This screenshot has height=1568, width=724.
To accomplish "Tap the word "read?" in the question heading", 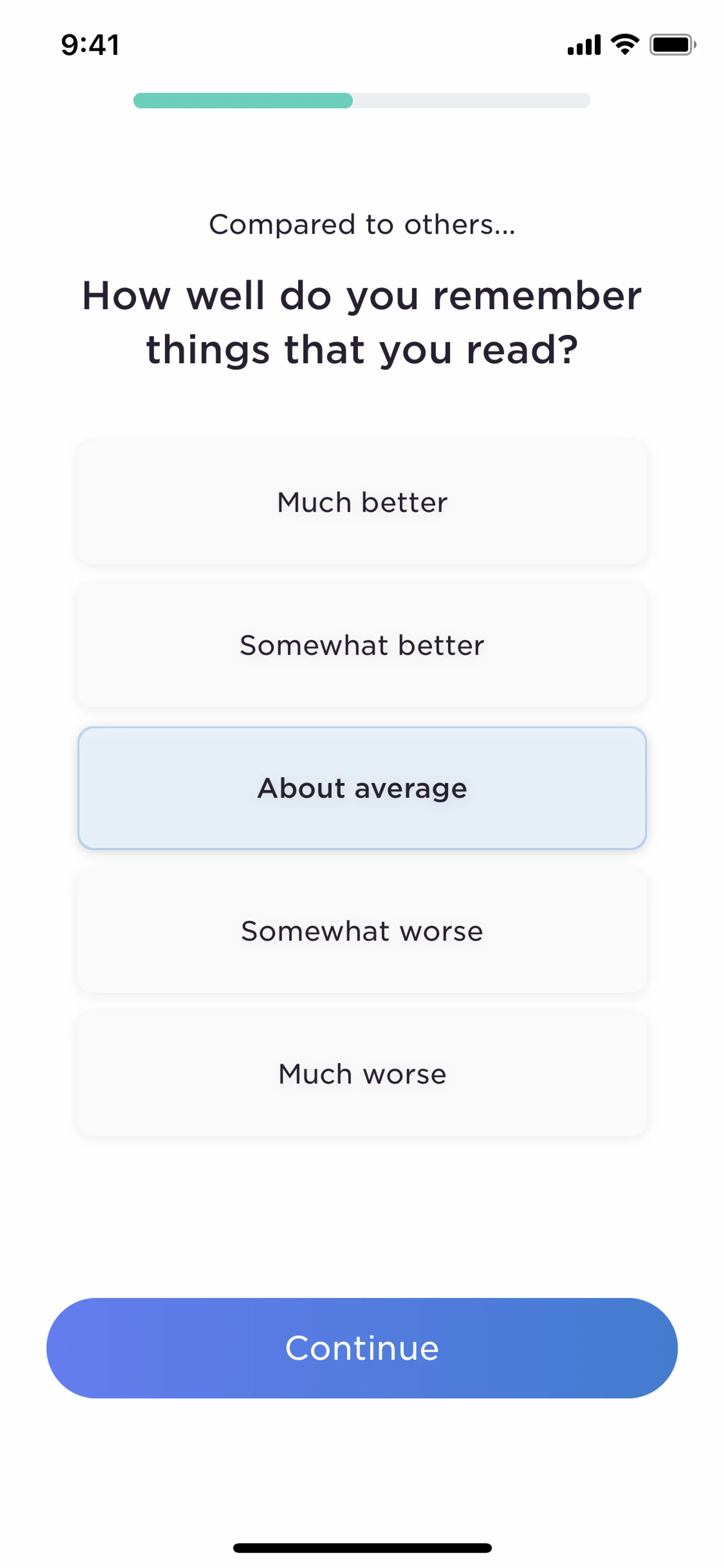I will tap(522, 350).
